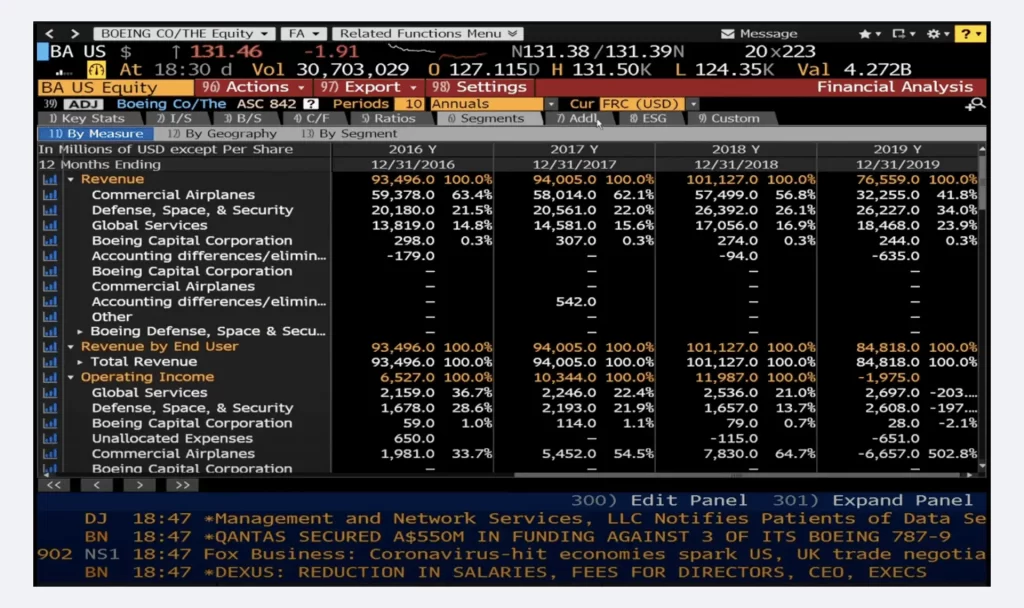Open the yellow help question mark
Viewport: 1024px width, 608px height.
(970, 33)
